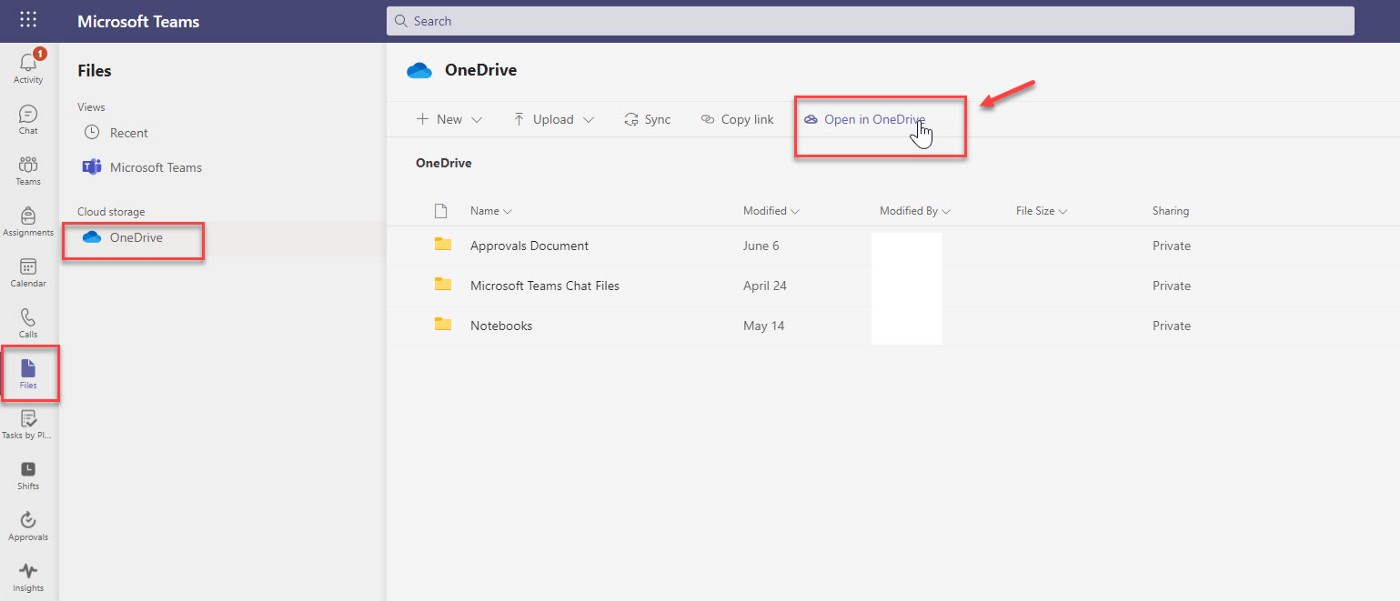
Task: Click the Approvals Document folder icon
Action: pyautogui.click(x=443, y=245)
